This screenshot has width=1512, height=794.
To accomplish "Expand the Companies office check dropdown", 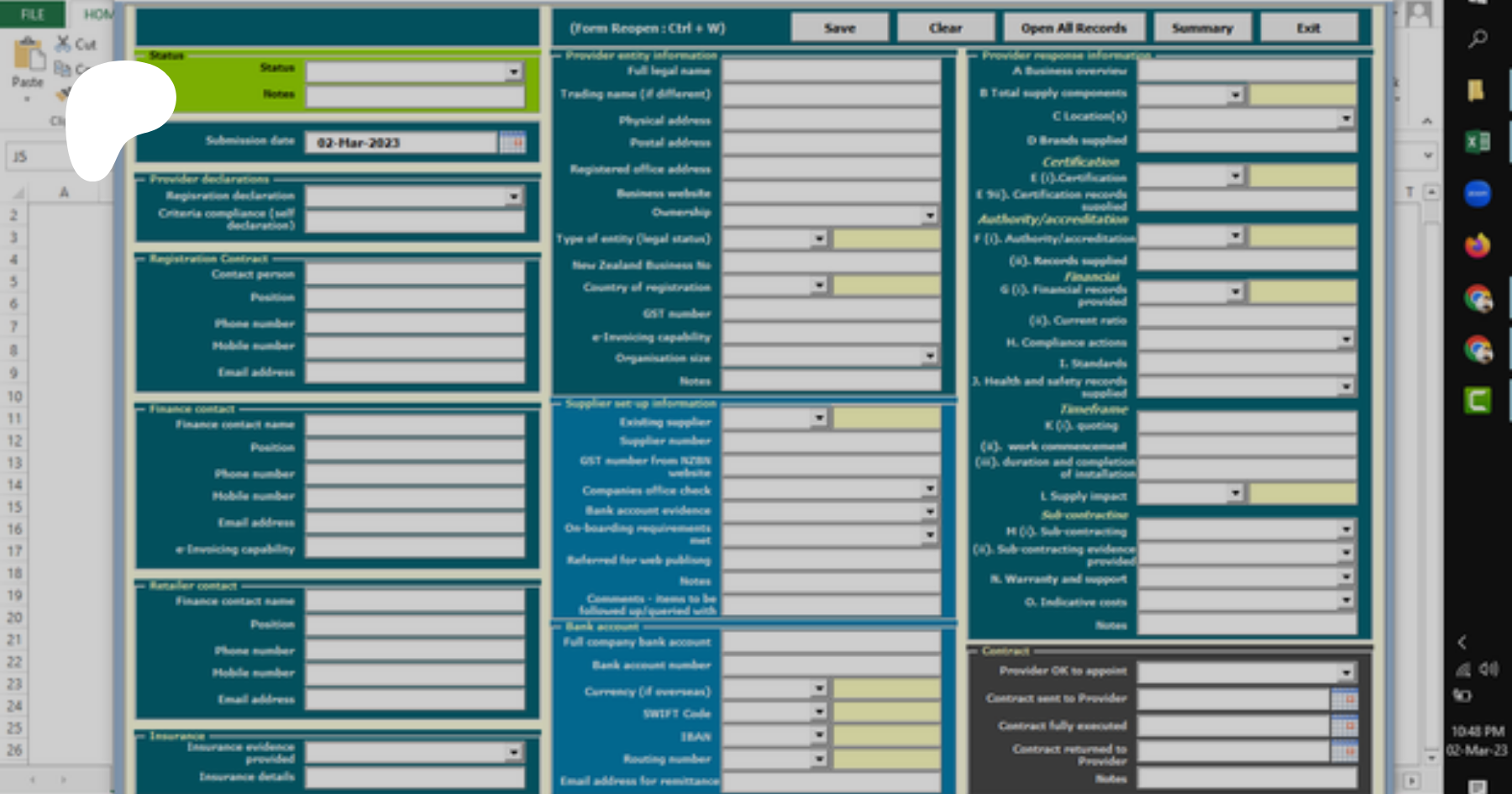I will point(930,489).
